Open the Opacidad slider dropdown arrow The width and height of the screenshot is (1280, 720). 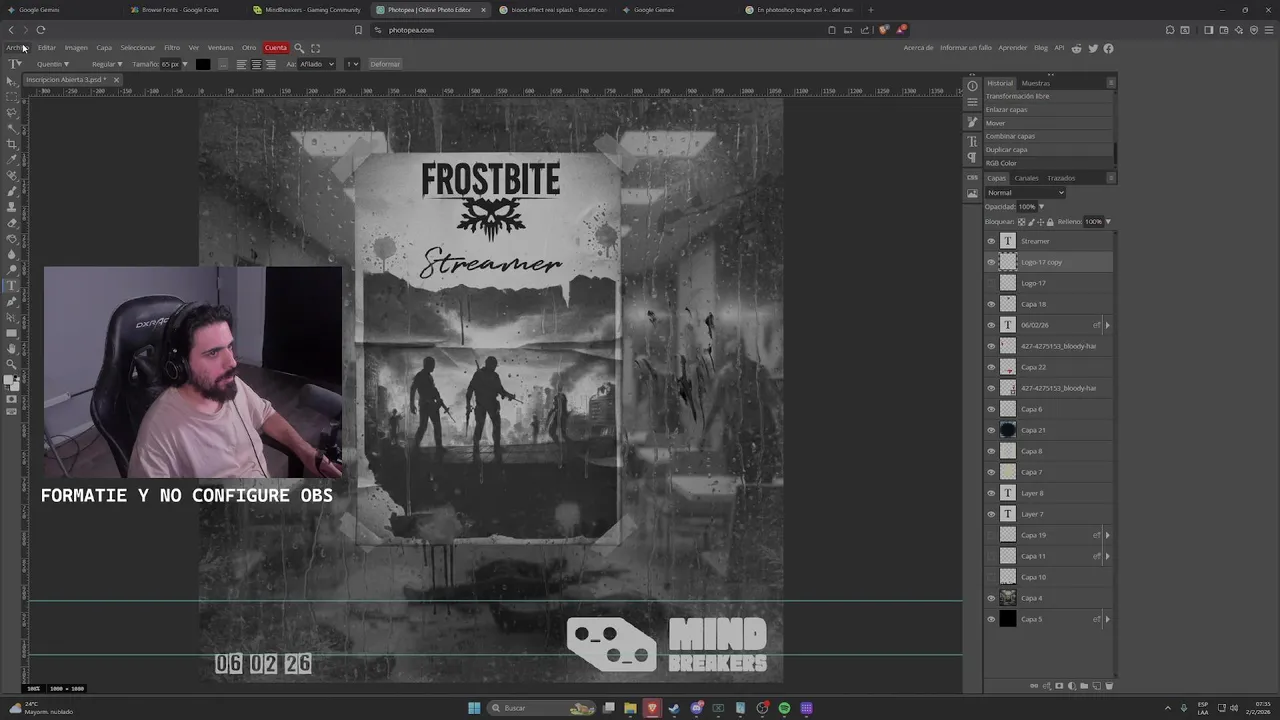[x=1041, y=207]
